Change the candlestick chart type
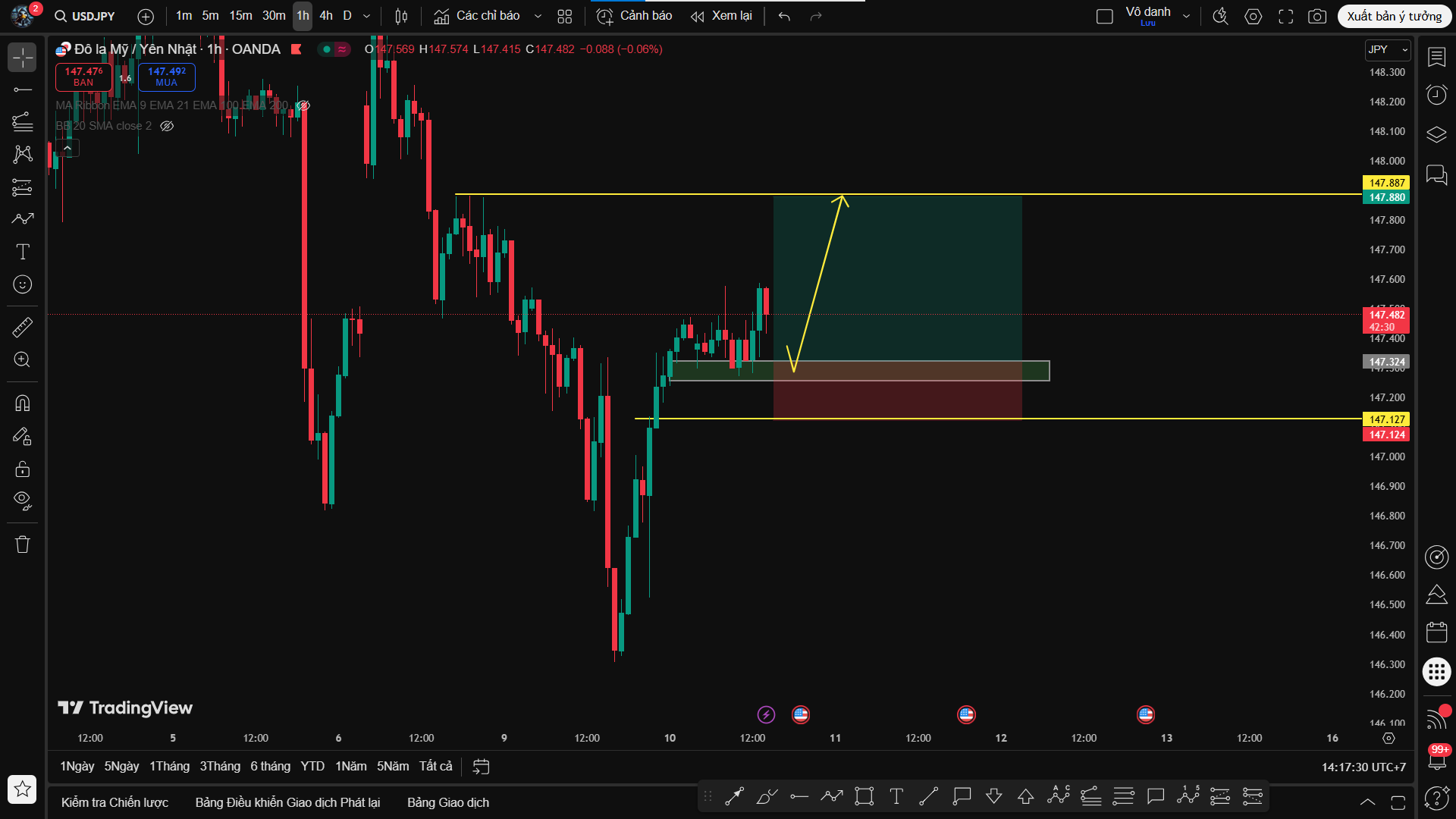The width and height of the screenshot is (1456, 819). (x=401, y=16)
